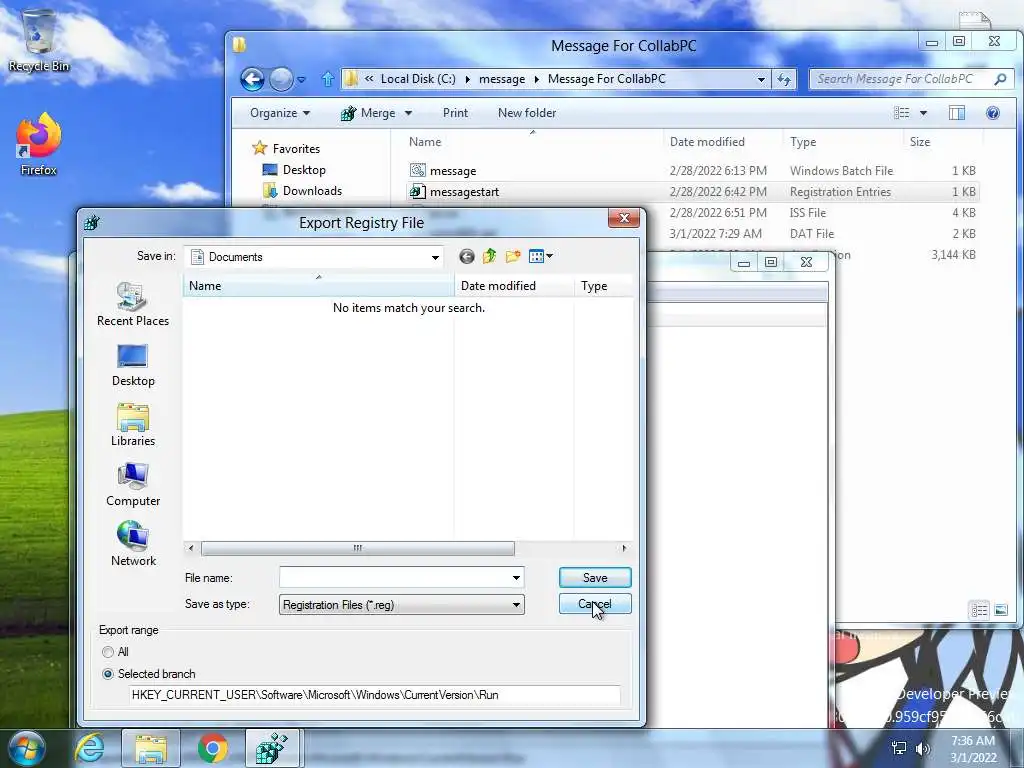Open the Save as type dropdown
1024x768 pixels.
516,605
